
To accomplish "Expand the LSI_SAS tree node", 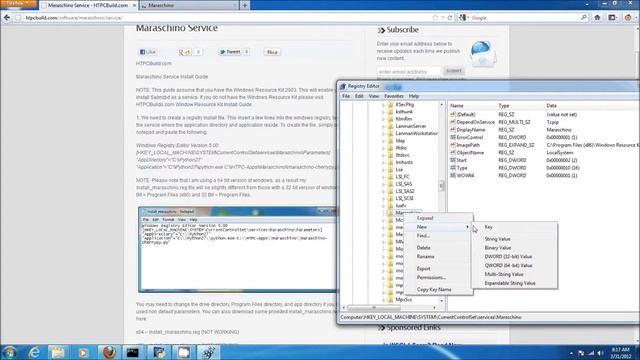I will [383, 184].
